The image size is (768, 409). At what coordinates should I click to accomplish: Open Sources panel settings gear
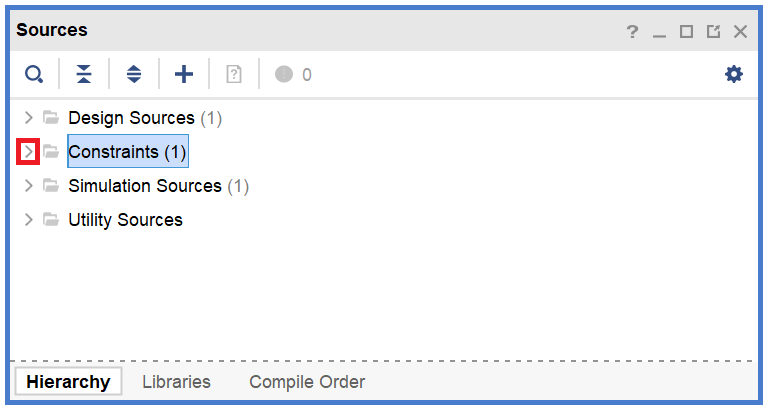tap(734, 74)
